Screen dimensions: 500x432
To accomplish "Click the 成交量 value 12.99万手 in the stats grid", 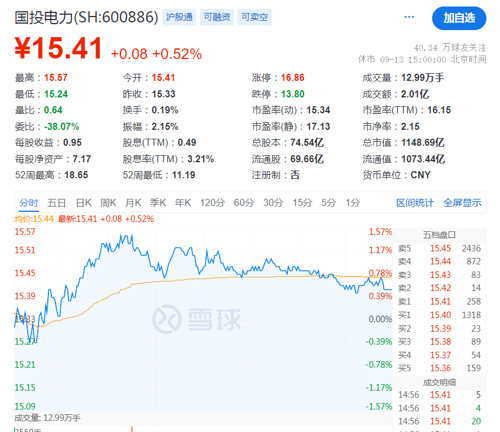I will coord(422,78).
